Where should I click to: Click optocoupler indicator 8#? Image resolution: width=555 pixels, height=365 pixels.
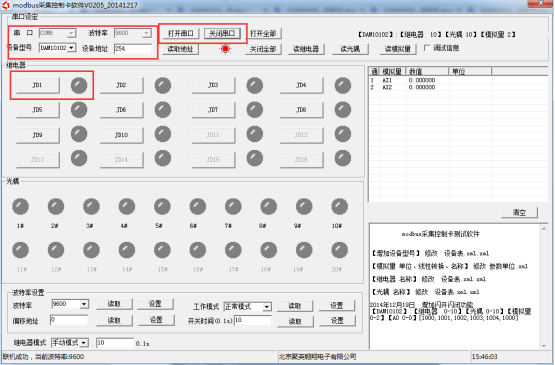click(268, 206)
